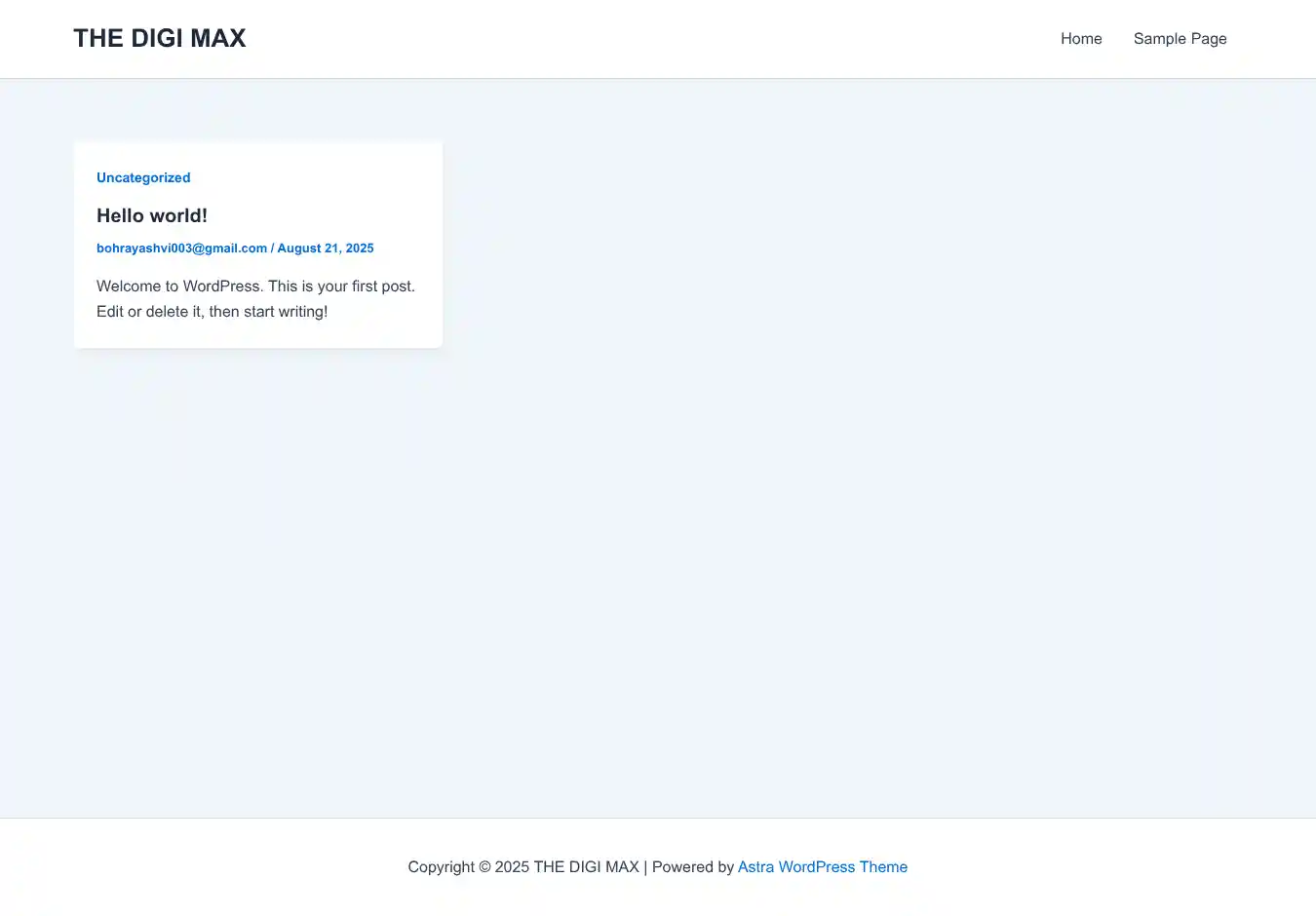The image size is (1316, 916).
Task: Click 'WordPress' word in Astra theme link
Action: (817, 867)
